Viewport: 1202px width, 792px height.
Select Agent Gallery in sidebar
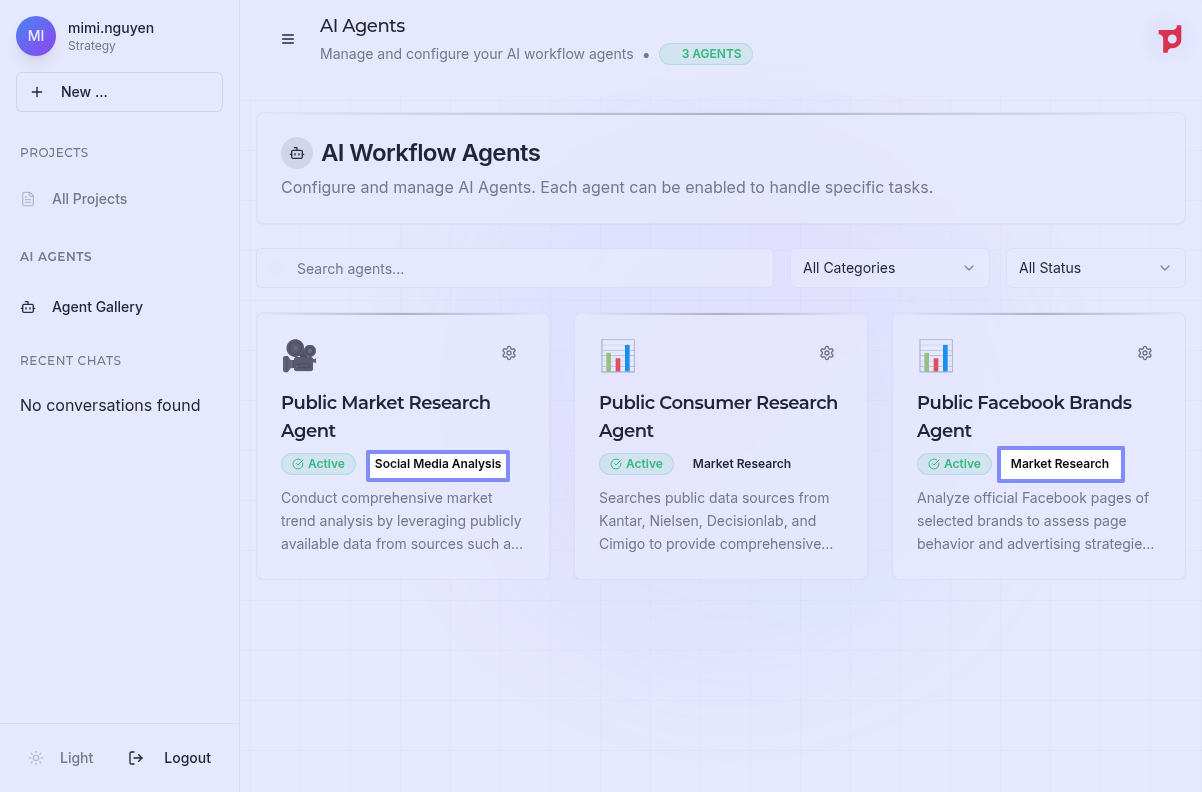[x=97, y=307]
